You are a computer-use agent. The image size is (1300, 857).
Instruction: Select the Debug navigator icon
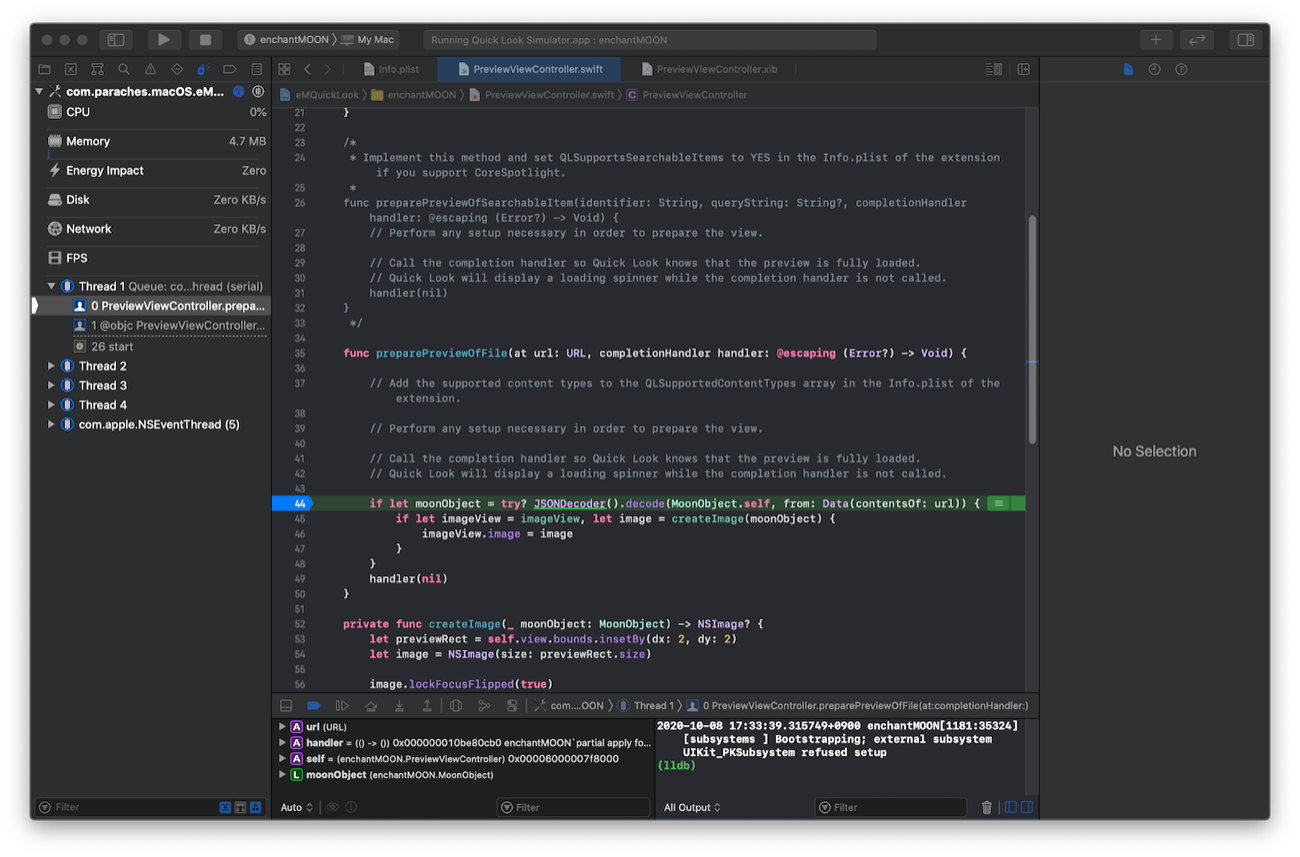(203, 70)
